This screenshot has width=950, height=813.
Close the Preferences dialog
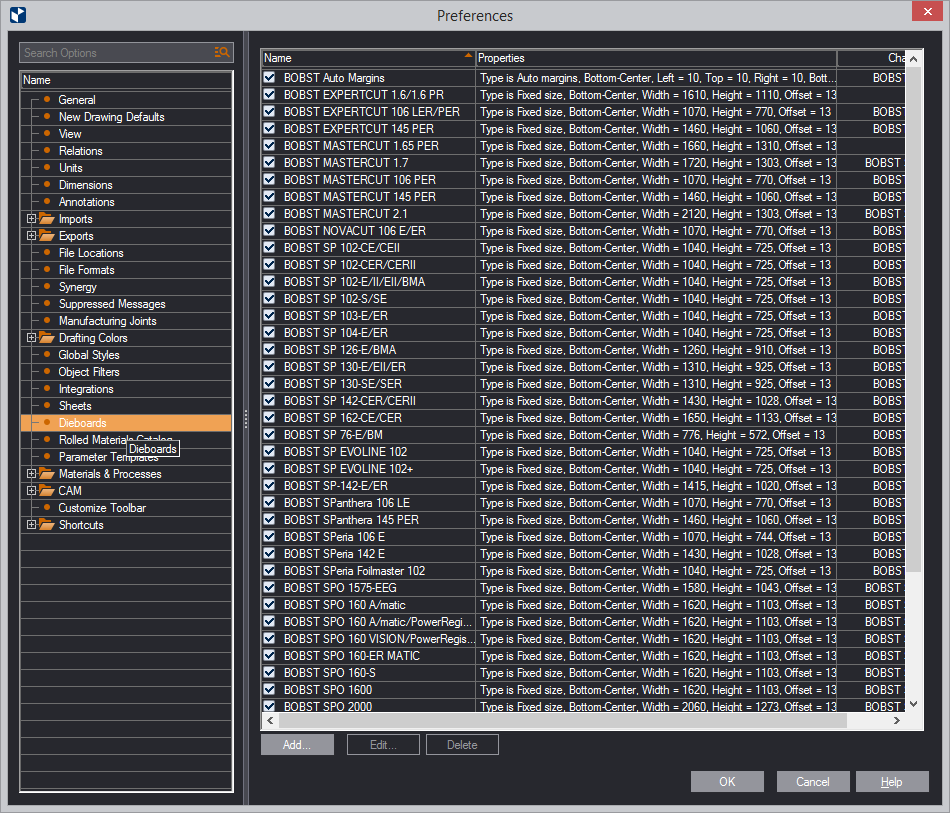(928, 12)
